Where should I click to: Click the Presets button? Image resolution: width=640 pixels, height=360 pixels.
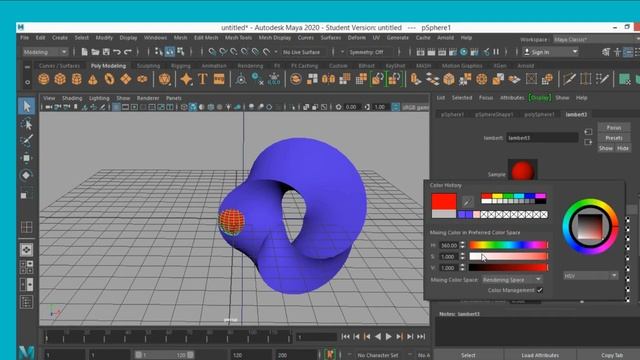point(613,138)
